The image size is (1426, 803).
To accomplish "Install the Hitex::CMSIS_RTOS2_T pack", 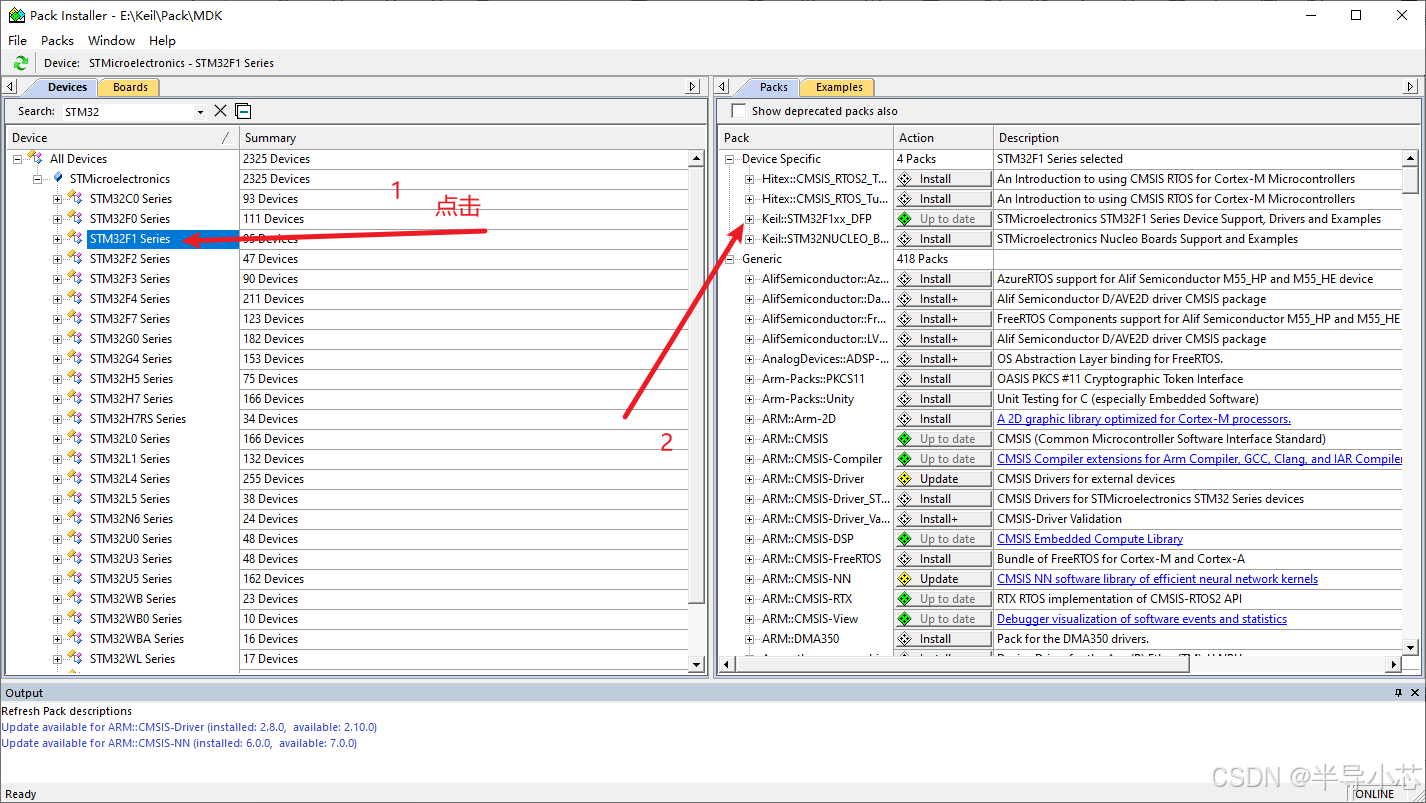I will tap(943, 179).
